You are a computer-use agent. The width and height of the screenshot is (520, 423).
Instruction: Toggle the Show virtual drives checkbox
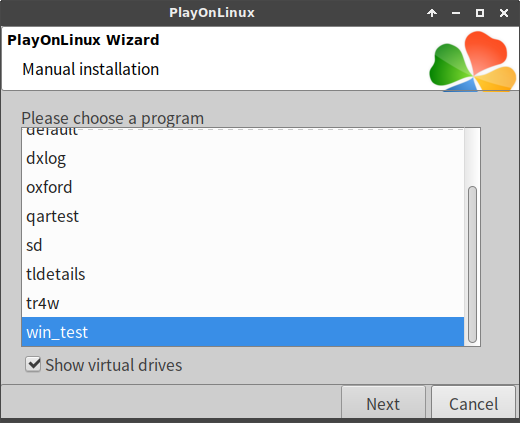point(33,364)
